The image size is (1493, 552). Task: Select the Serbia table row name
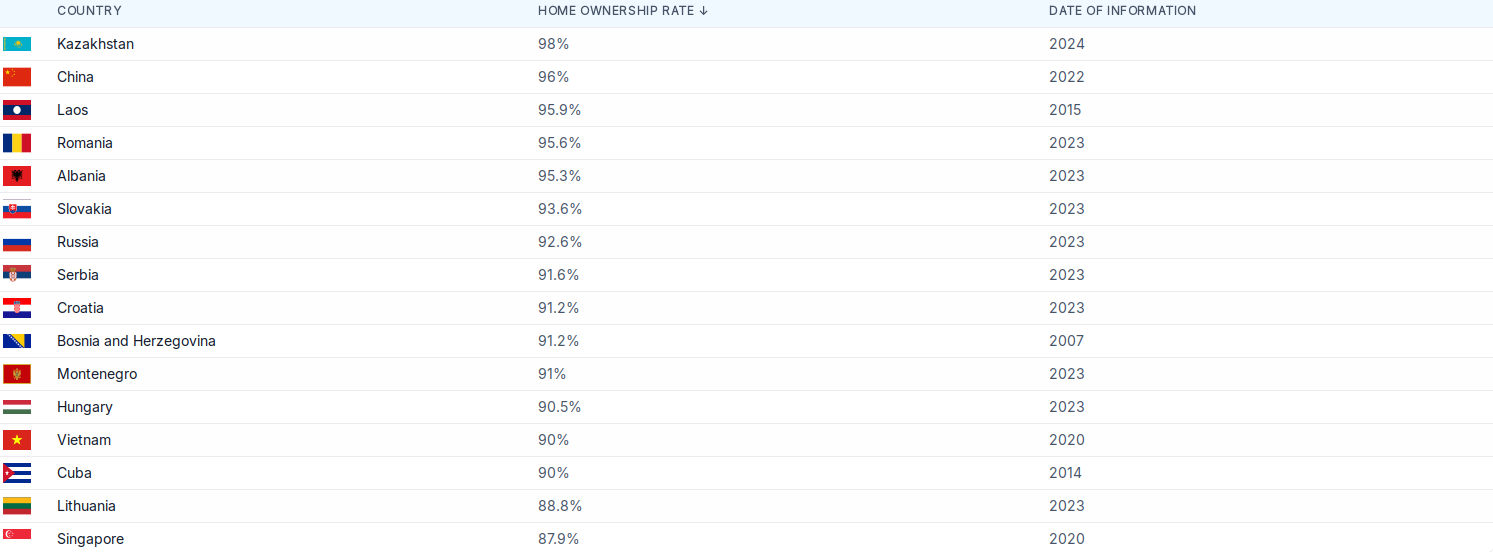point(77,275)
